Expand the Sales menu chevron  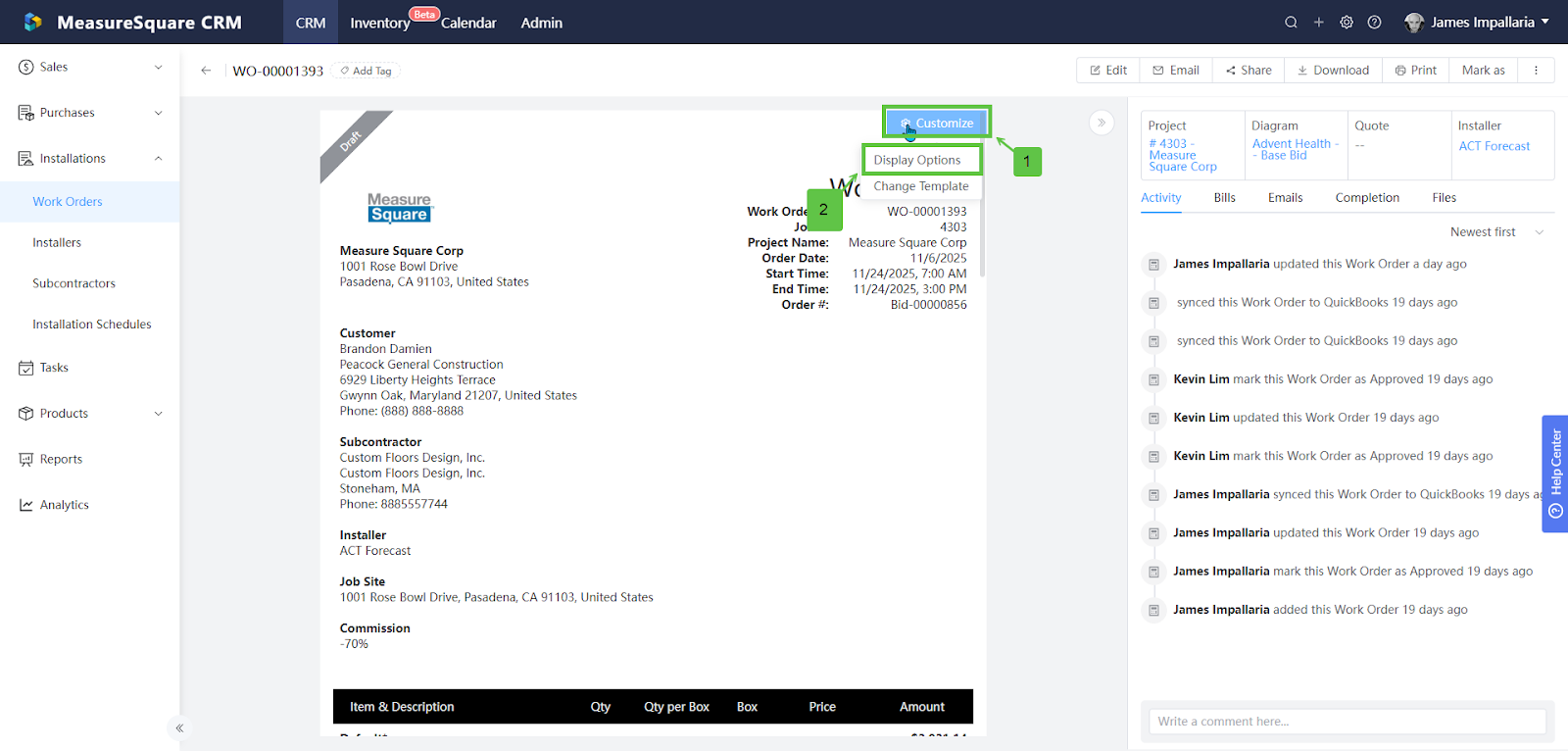159,68
